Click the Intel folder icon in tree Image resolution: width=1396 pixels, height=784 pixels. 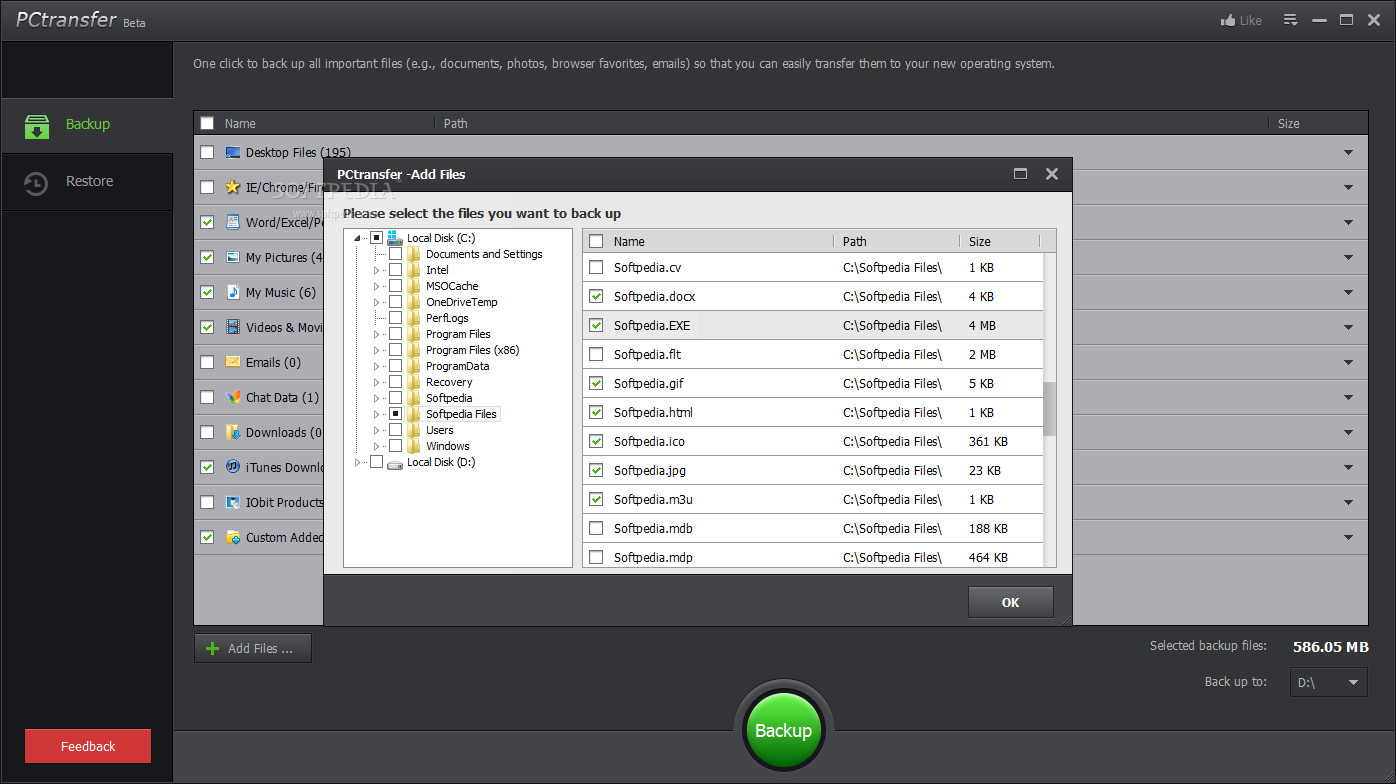(414, 270)
